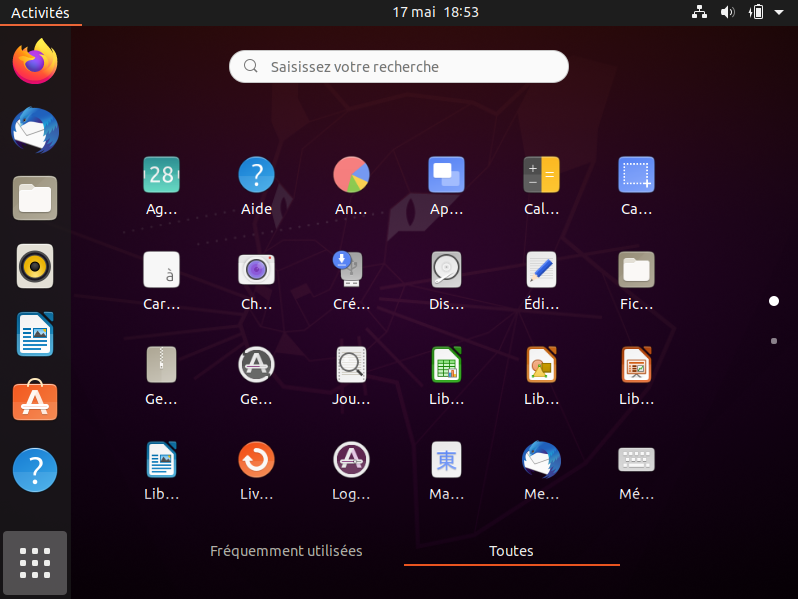Open the Fichiers app icon in grid

(636, 270)
